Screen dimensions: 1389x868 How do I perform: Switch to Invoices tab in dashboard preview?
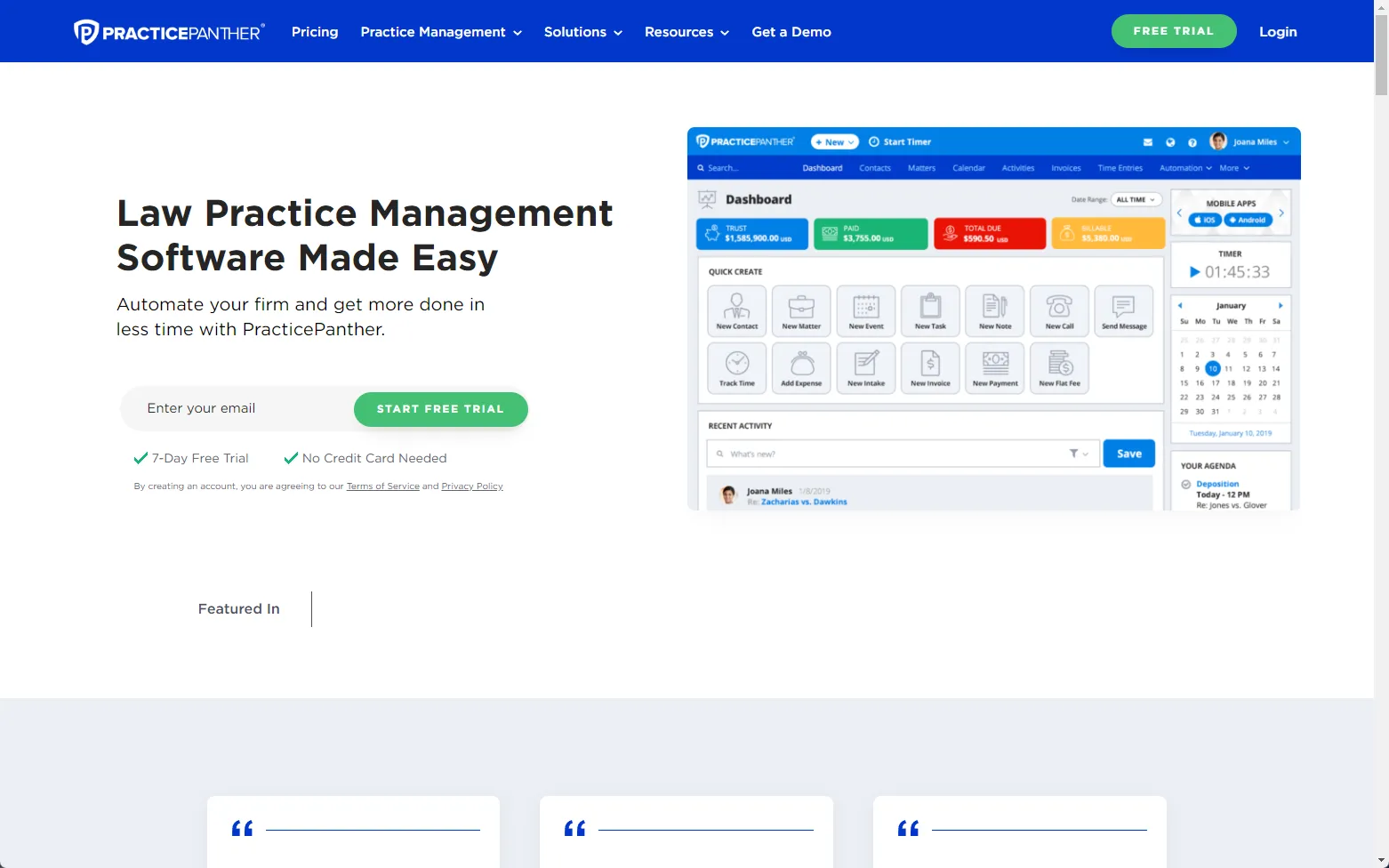point(1066,168)
